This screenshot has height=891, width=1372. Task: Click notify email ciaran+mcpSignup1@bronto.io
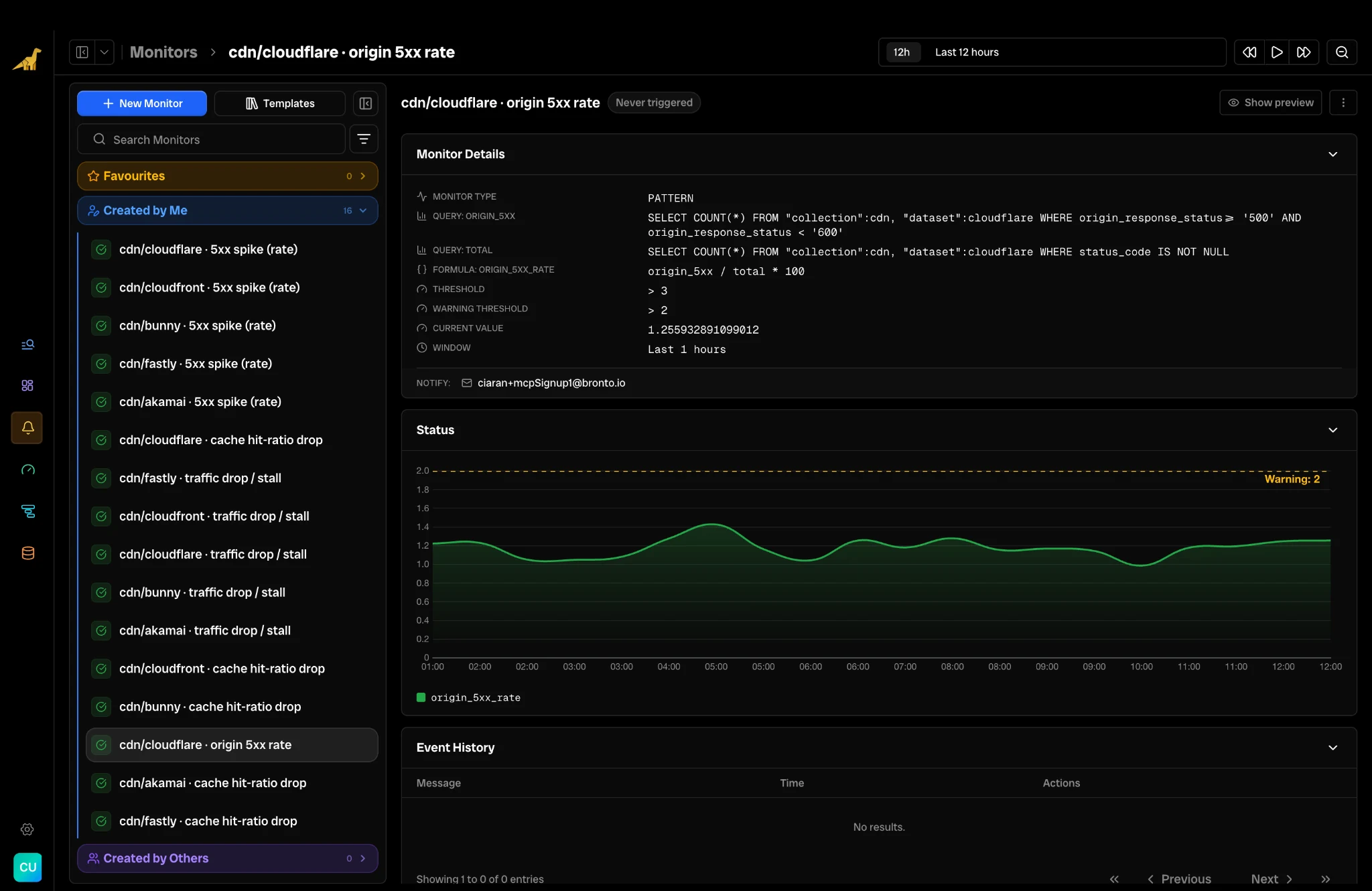(x=551, y=383)
